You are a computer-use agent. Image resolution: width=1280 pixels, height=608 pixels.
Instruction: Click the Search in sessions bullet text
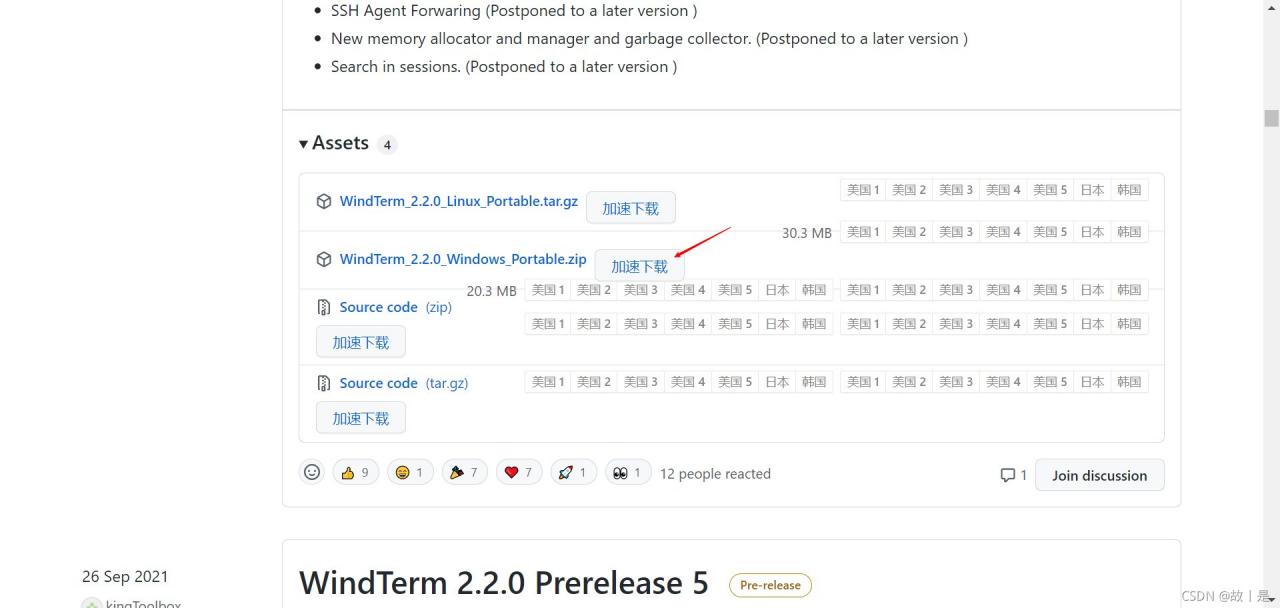pos(504,67)
